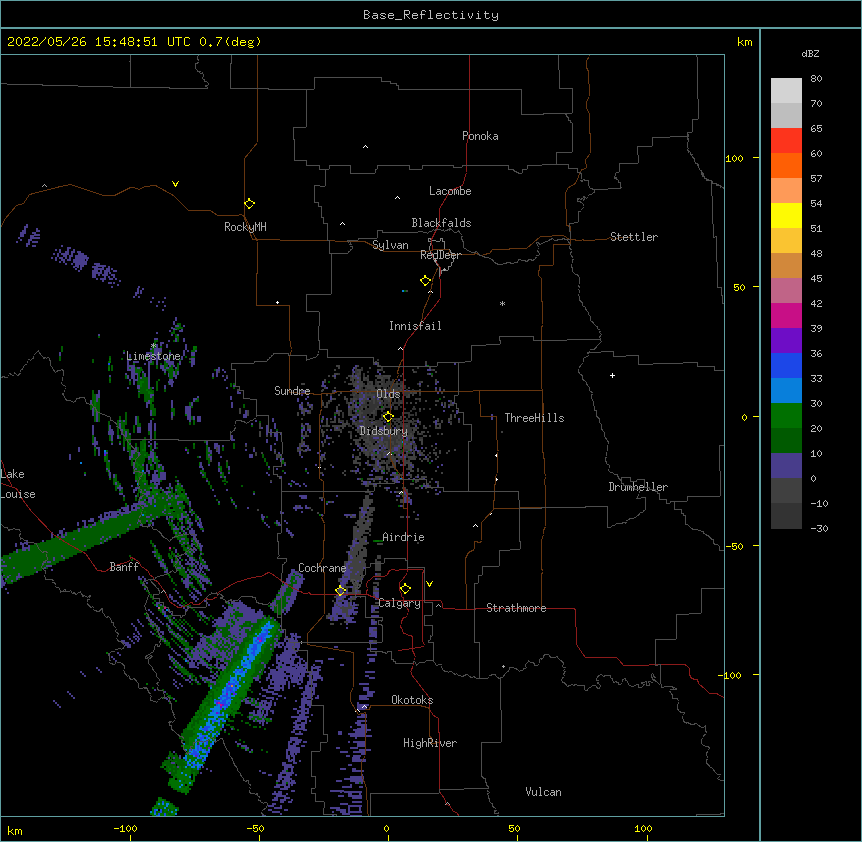Click the Base_Reflectivity title

point(431,15)
